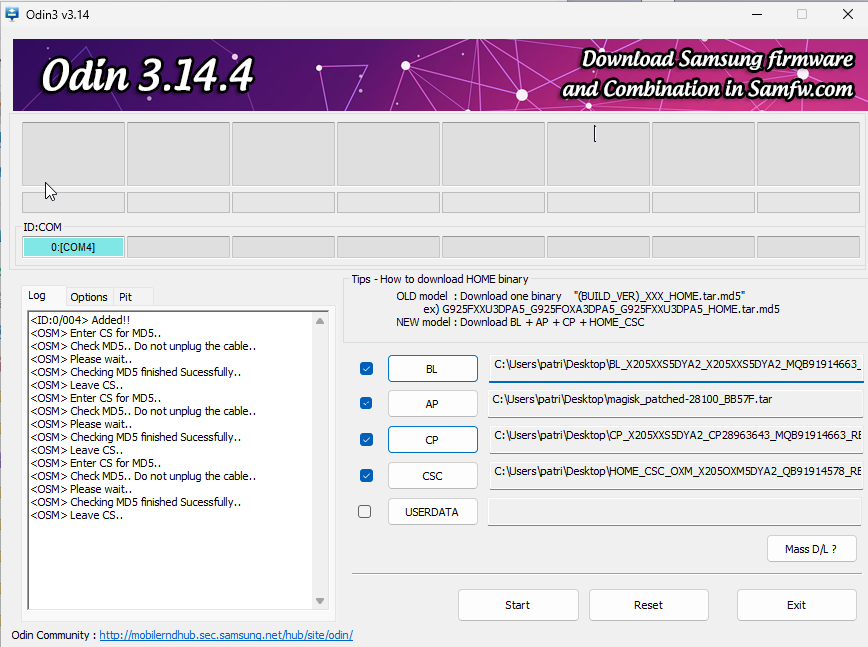Click the log panel scrollbar down arrow
Image resolution: width=868 pixels, height=647 pixels.
click(x=320, y=600)
